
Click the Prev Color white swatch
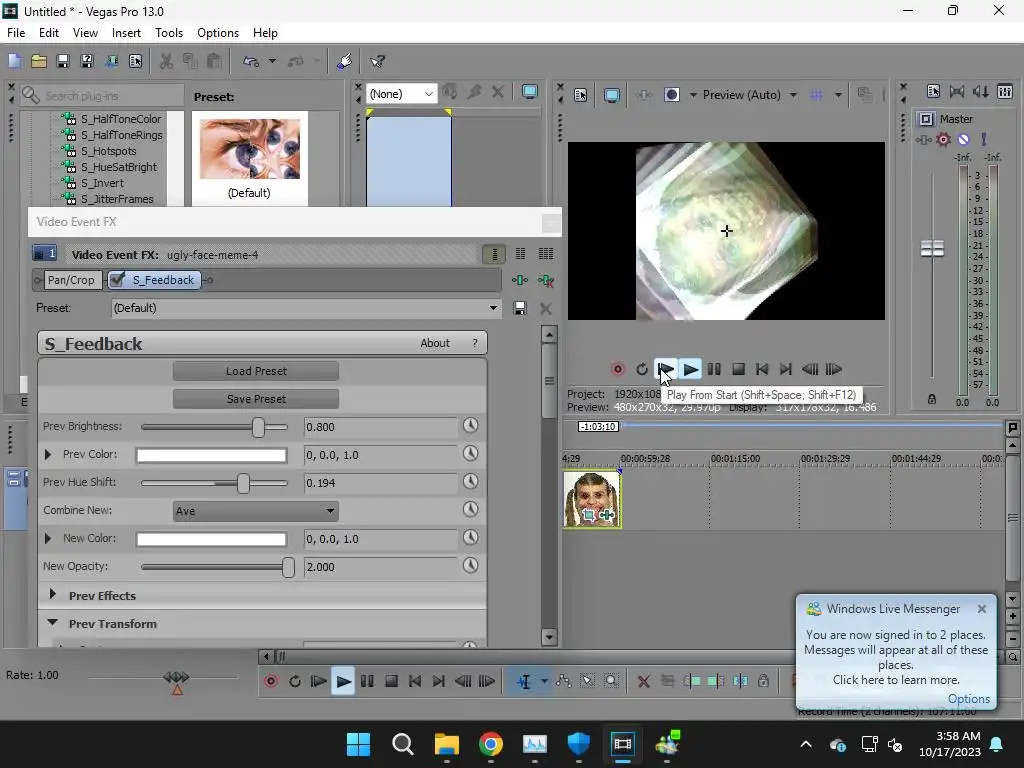tap(211, 455)
